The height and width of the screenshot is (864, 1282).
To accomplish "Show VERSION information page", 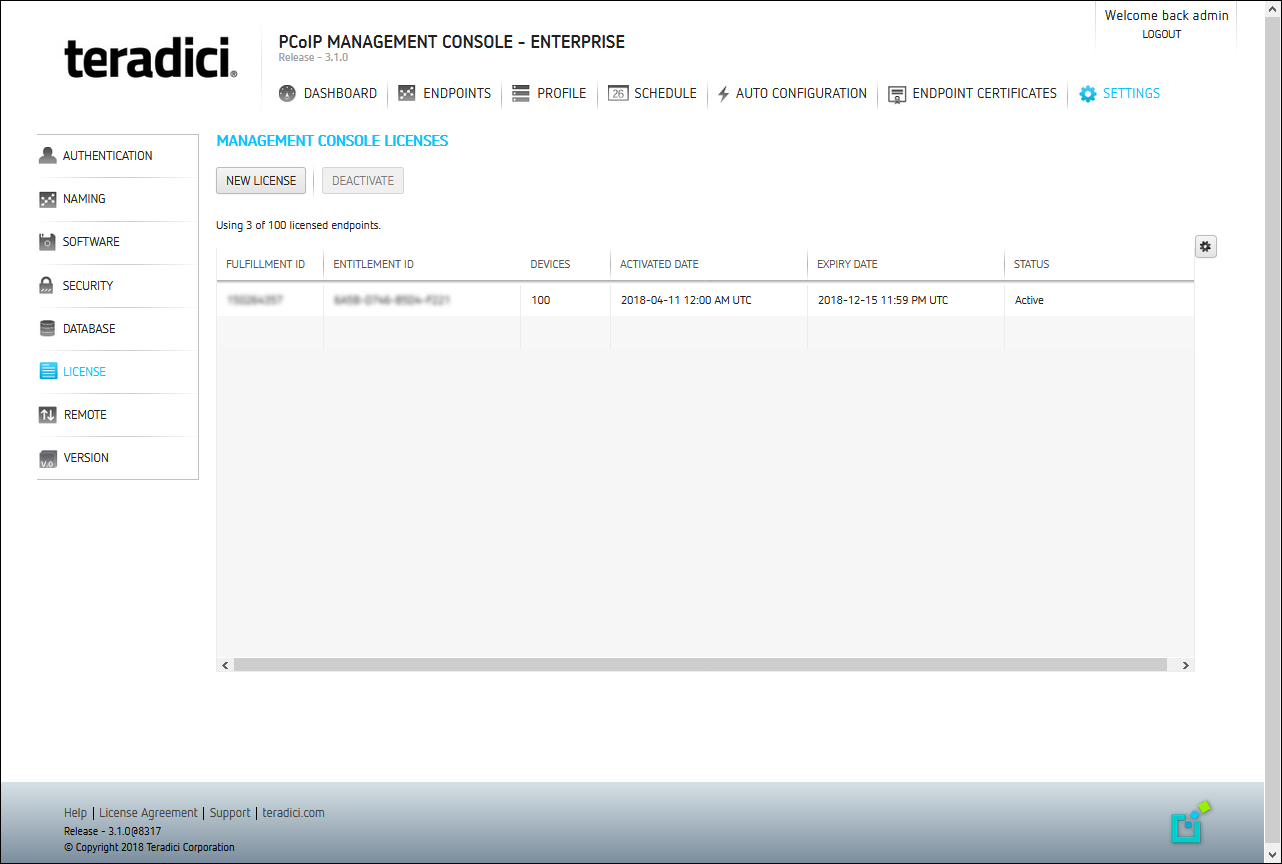I will [x=86, y=458].
